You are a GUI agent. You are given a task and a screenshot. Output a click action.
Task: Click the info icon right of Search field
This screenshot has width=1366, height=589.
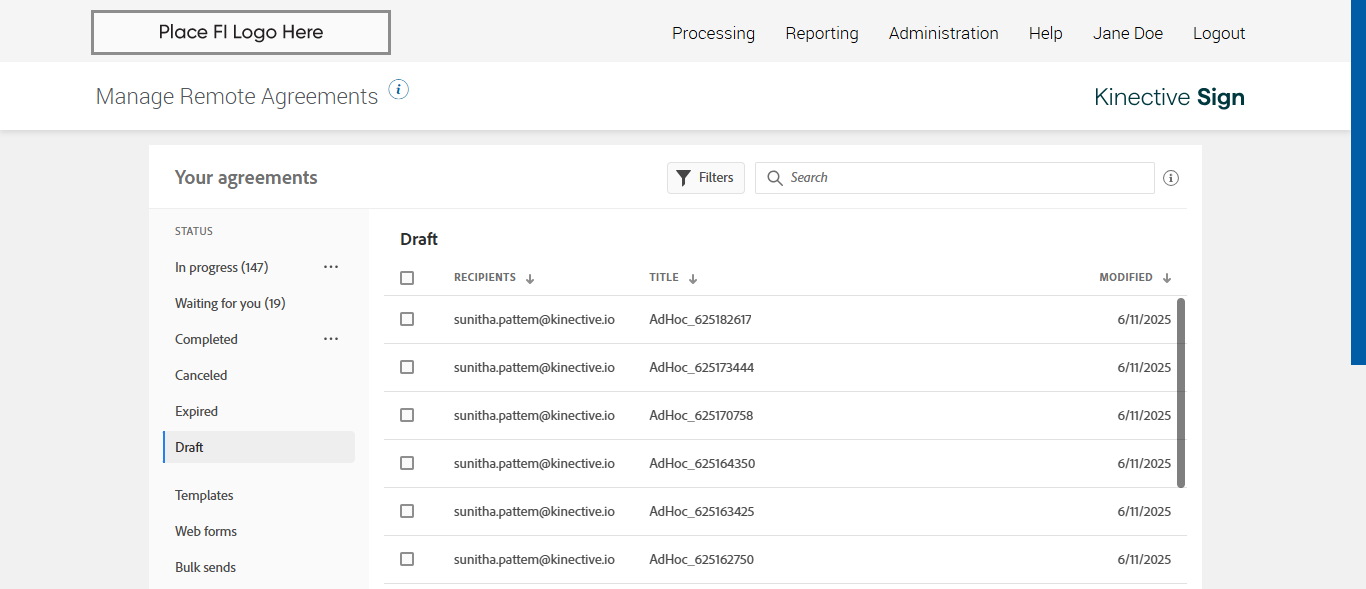click(1171, 178)
